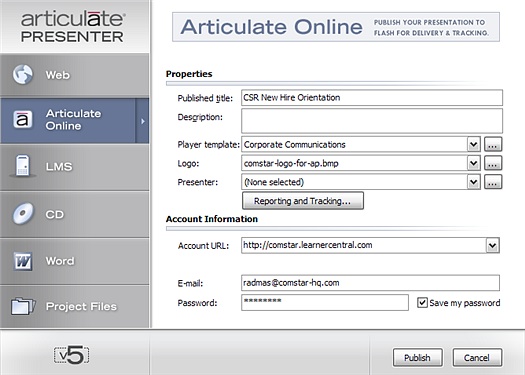Switch to the CD publish tab
The image size is (525, 375).
[75, 214]
